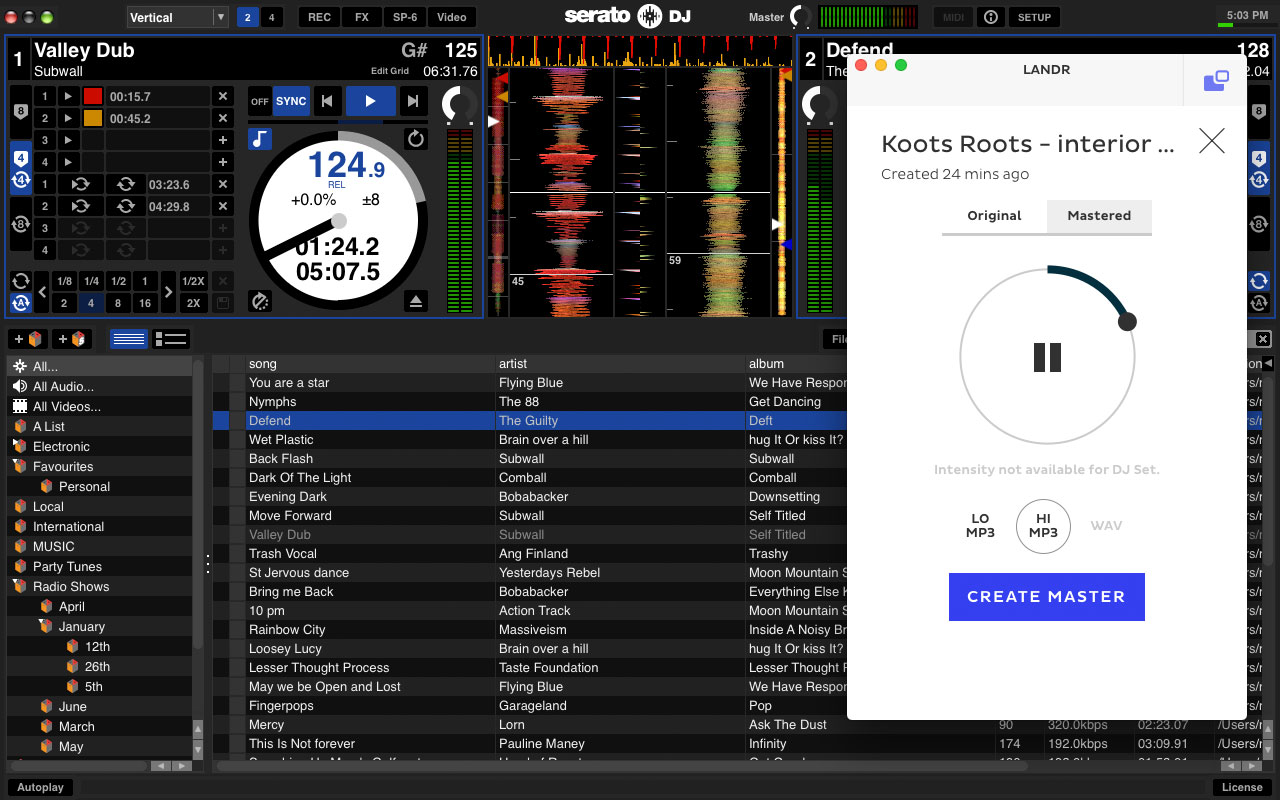Eject the track from deck 1
The width and height of the screenshot is (1280, 800).
(x=416, y=300)
